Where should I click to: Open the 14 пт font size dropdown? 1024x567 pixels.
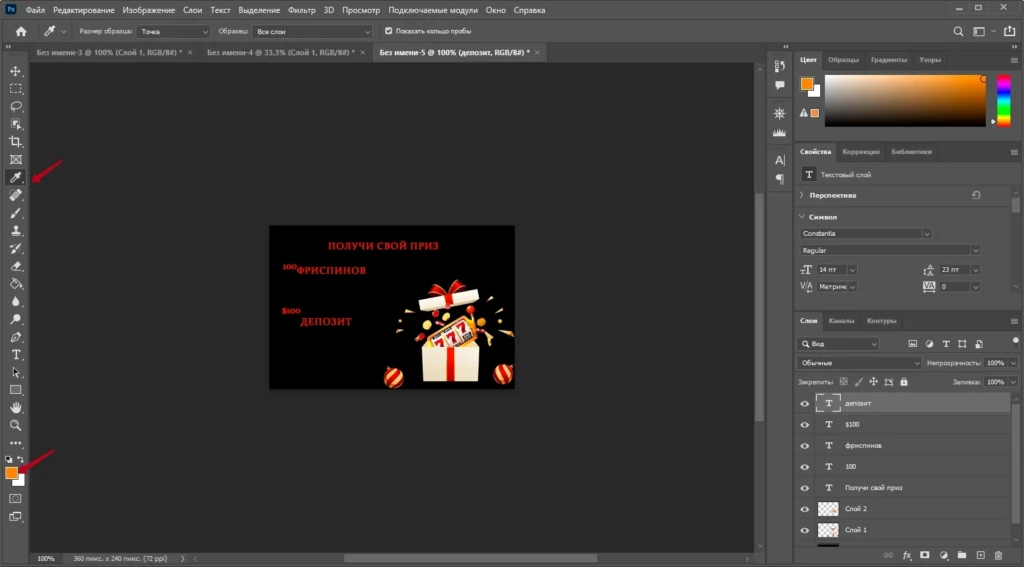[852, 270]
